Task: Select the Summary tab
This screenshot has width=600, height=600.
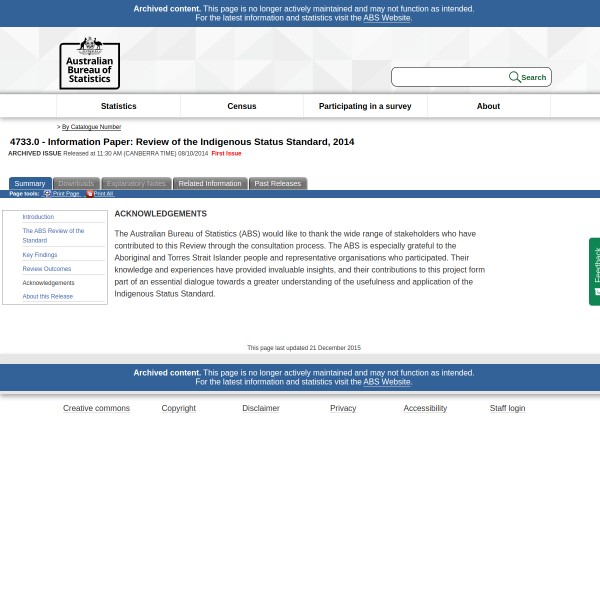Action: click(x=30, y=184)
